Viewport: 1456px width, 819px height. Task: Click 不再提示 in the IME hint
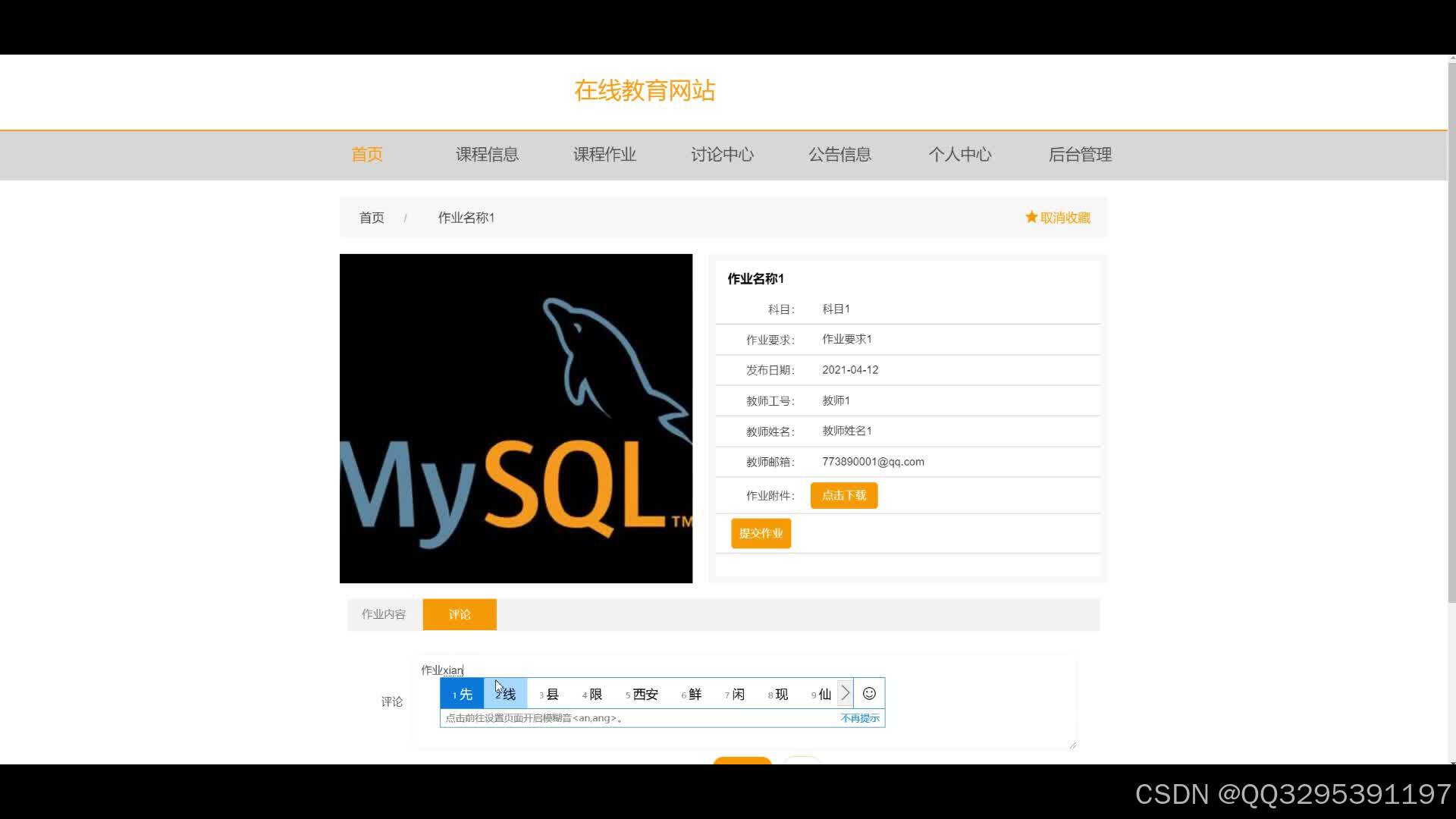860,718
